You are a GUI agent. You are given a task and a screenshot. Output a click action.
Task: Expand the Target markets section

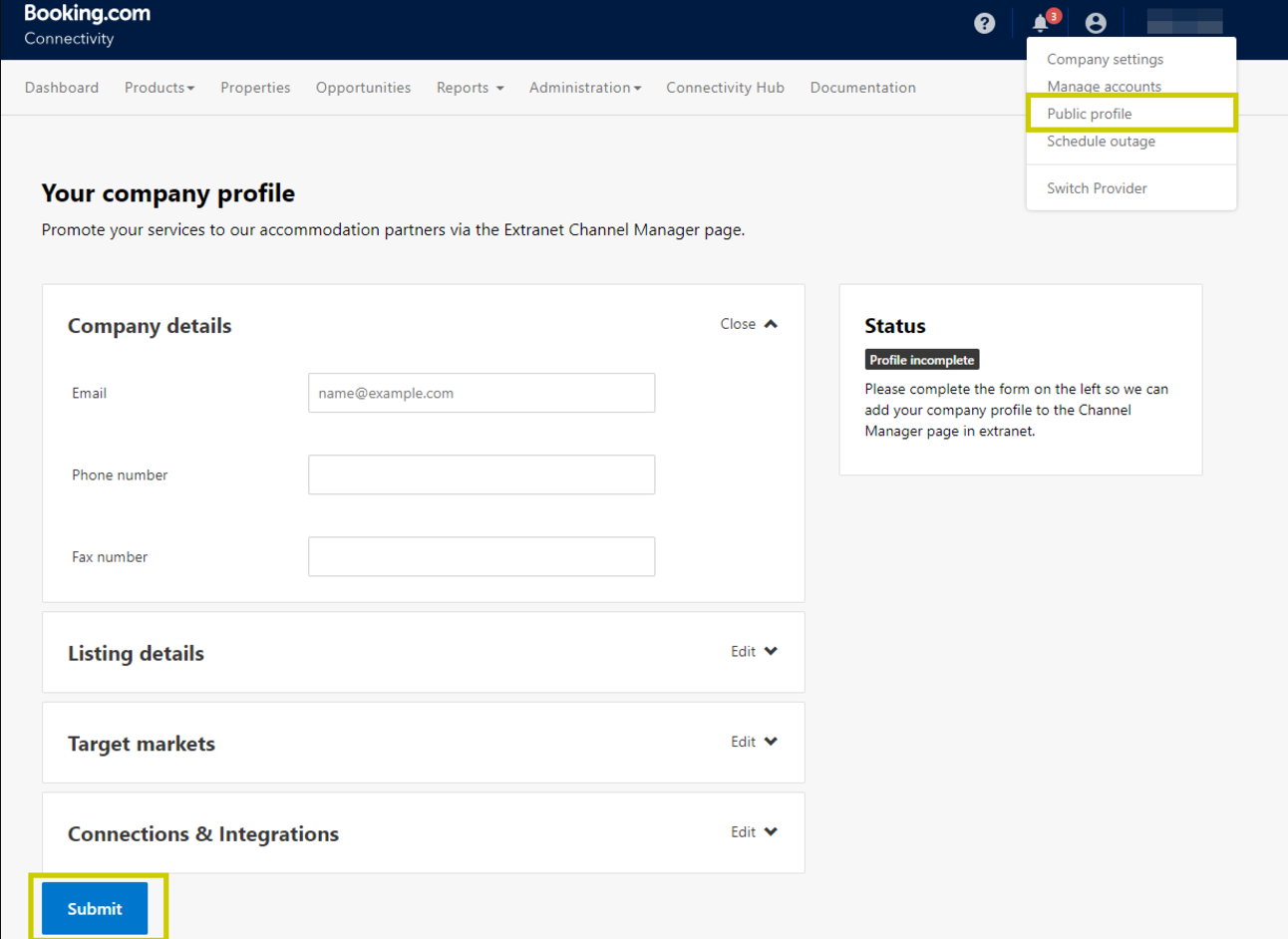(754, 742)
